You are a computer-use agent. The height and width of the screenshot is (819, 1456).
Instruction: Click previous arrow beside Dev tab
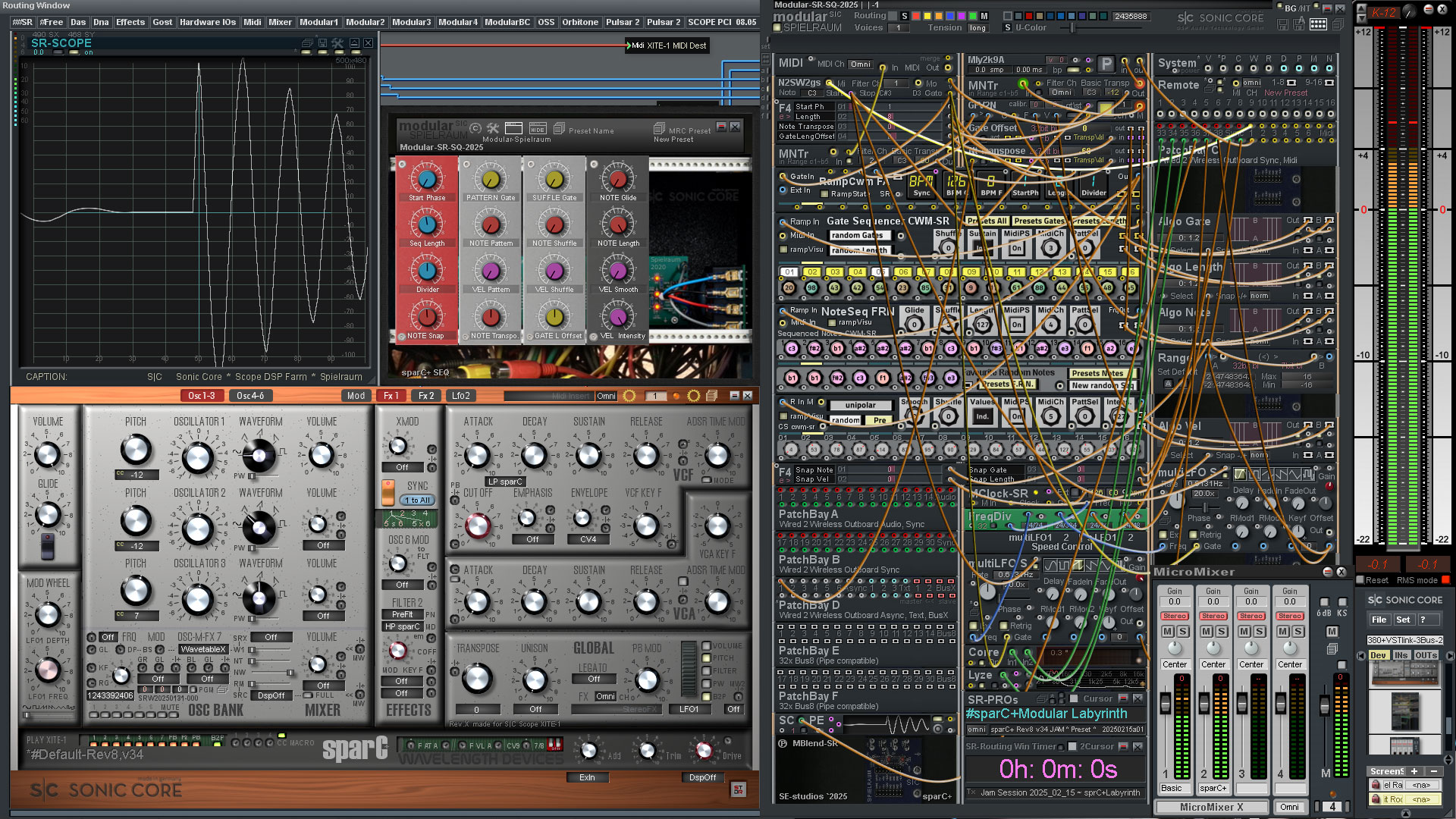coord(1361,655)
